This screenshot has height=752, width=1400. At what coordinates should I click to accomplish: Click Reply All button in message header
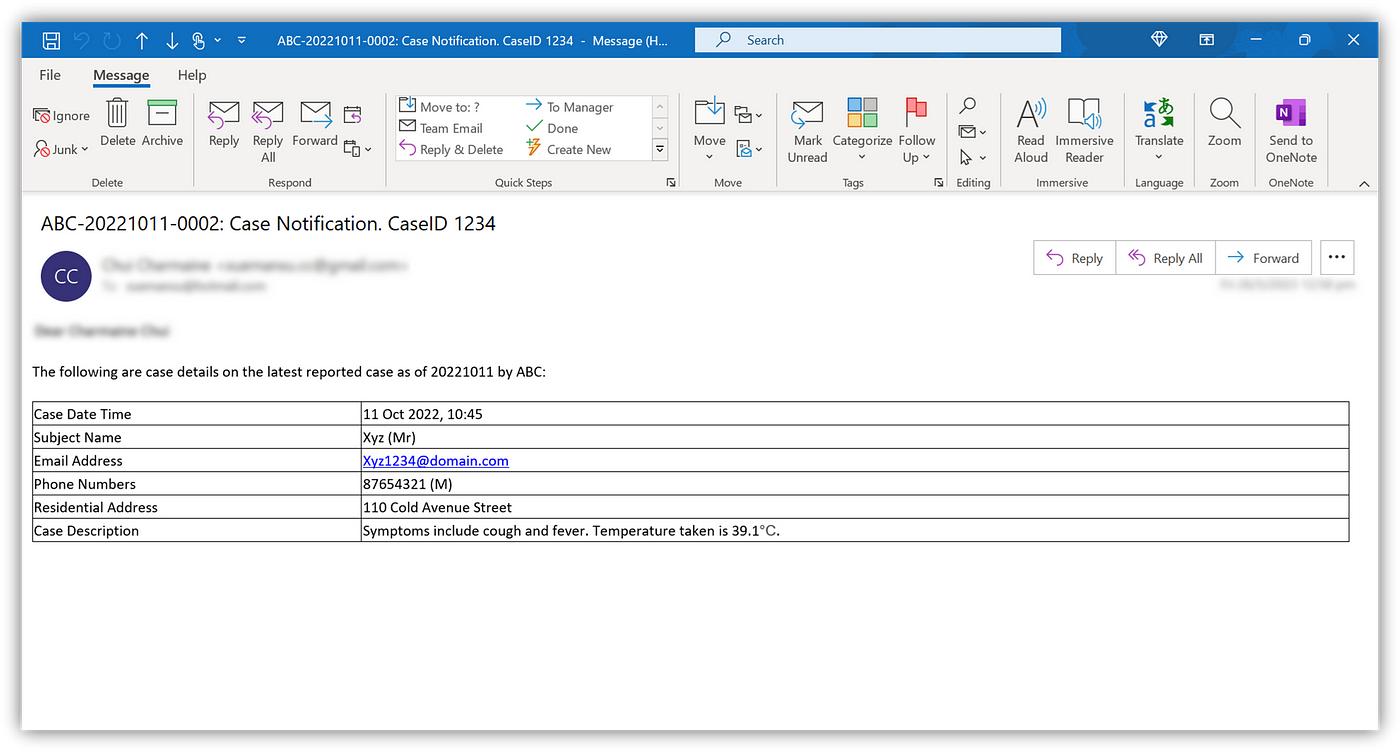(1165, 258)
